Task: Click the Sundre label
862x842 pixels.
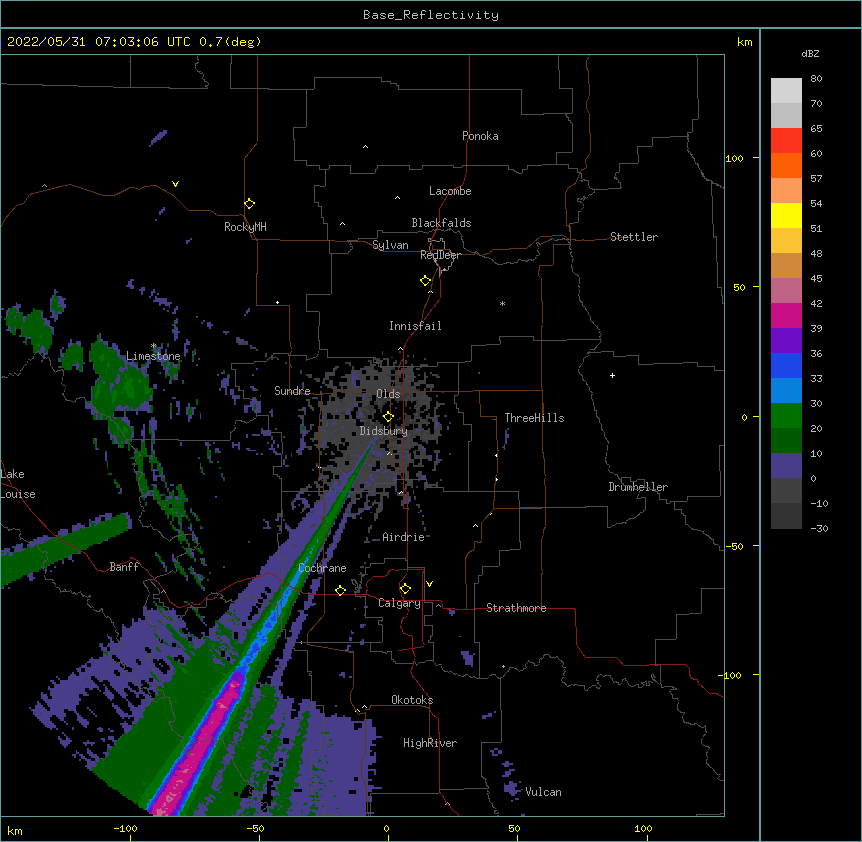Action: [292, 391]
